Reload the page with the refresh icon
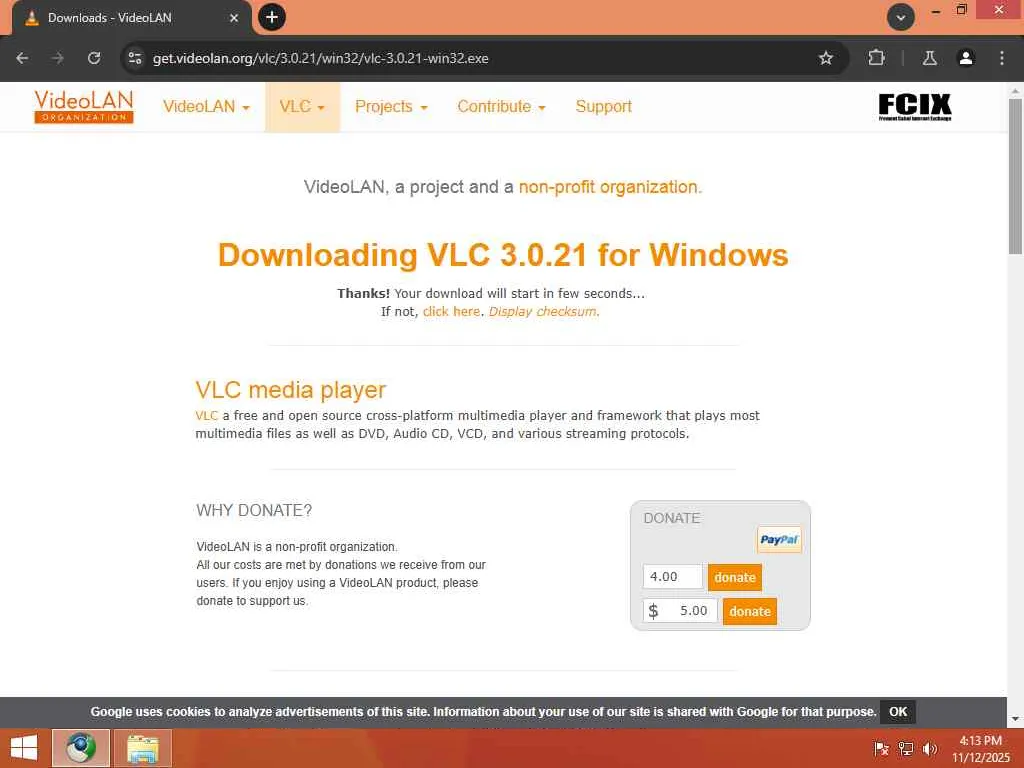The image size is (1024, 768). pos(94,58)
